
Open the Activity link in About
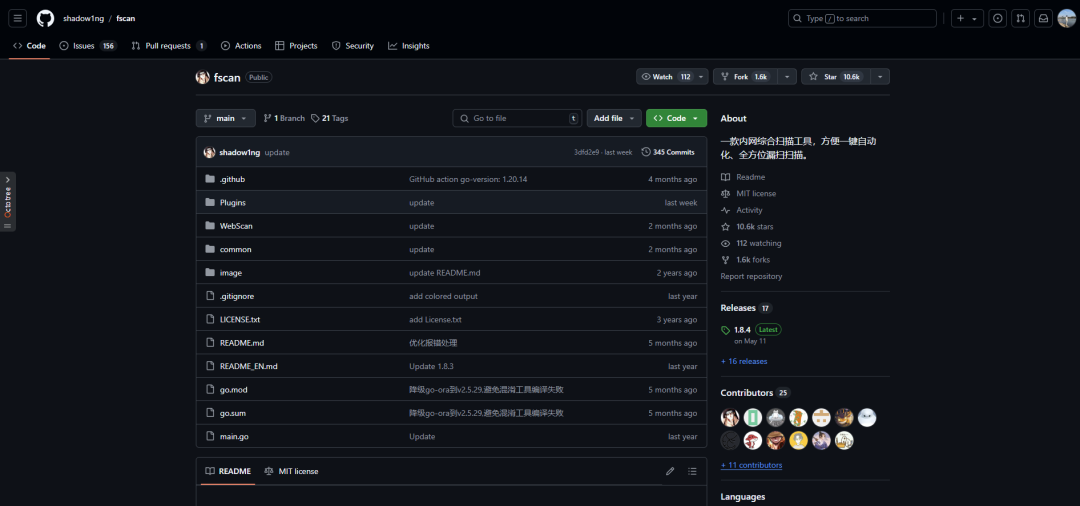click(742, 210)
